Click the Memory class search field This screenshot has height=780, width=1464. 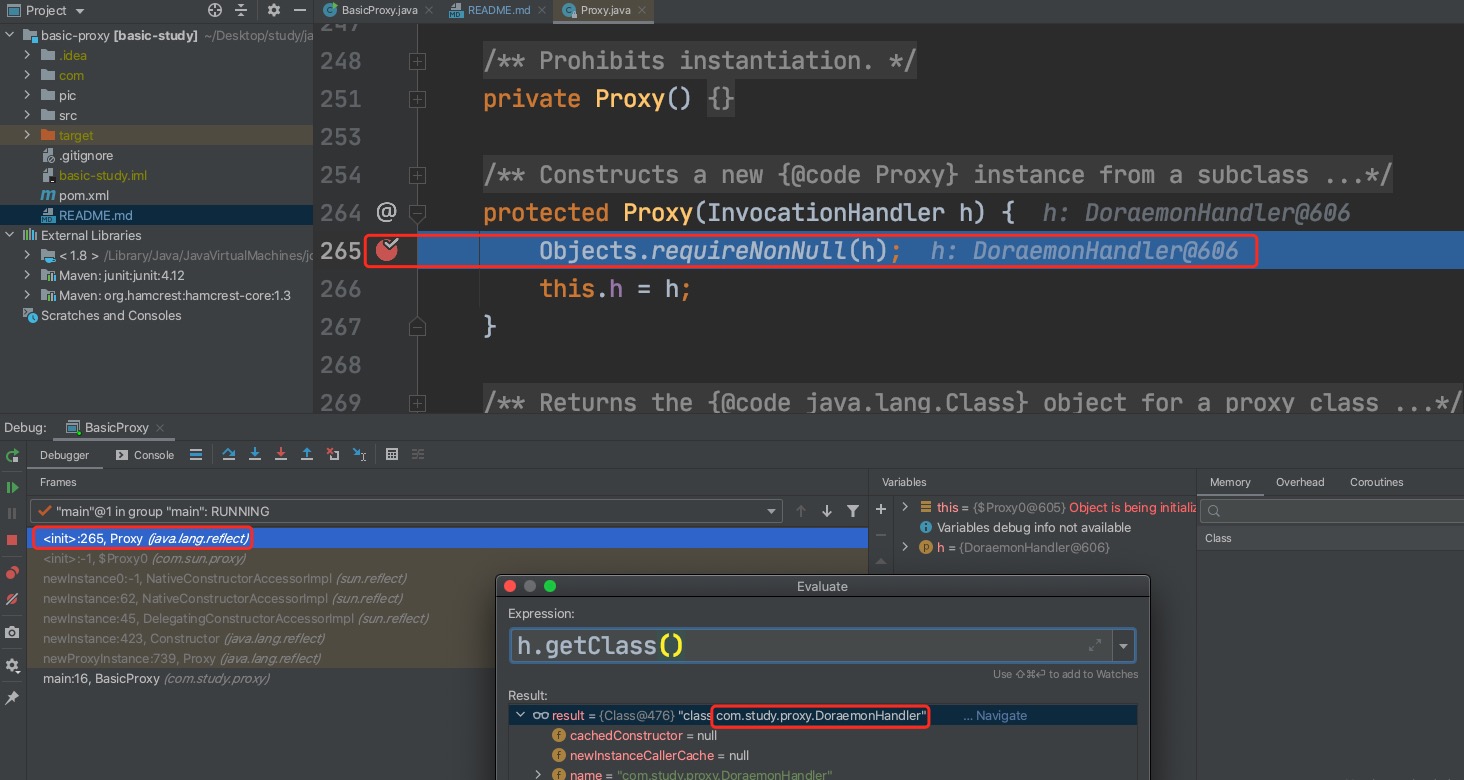tap(1333, 511)
